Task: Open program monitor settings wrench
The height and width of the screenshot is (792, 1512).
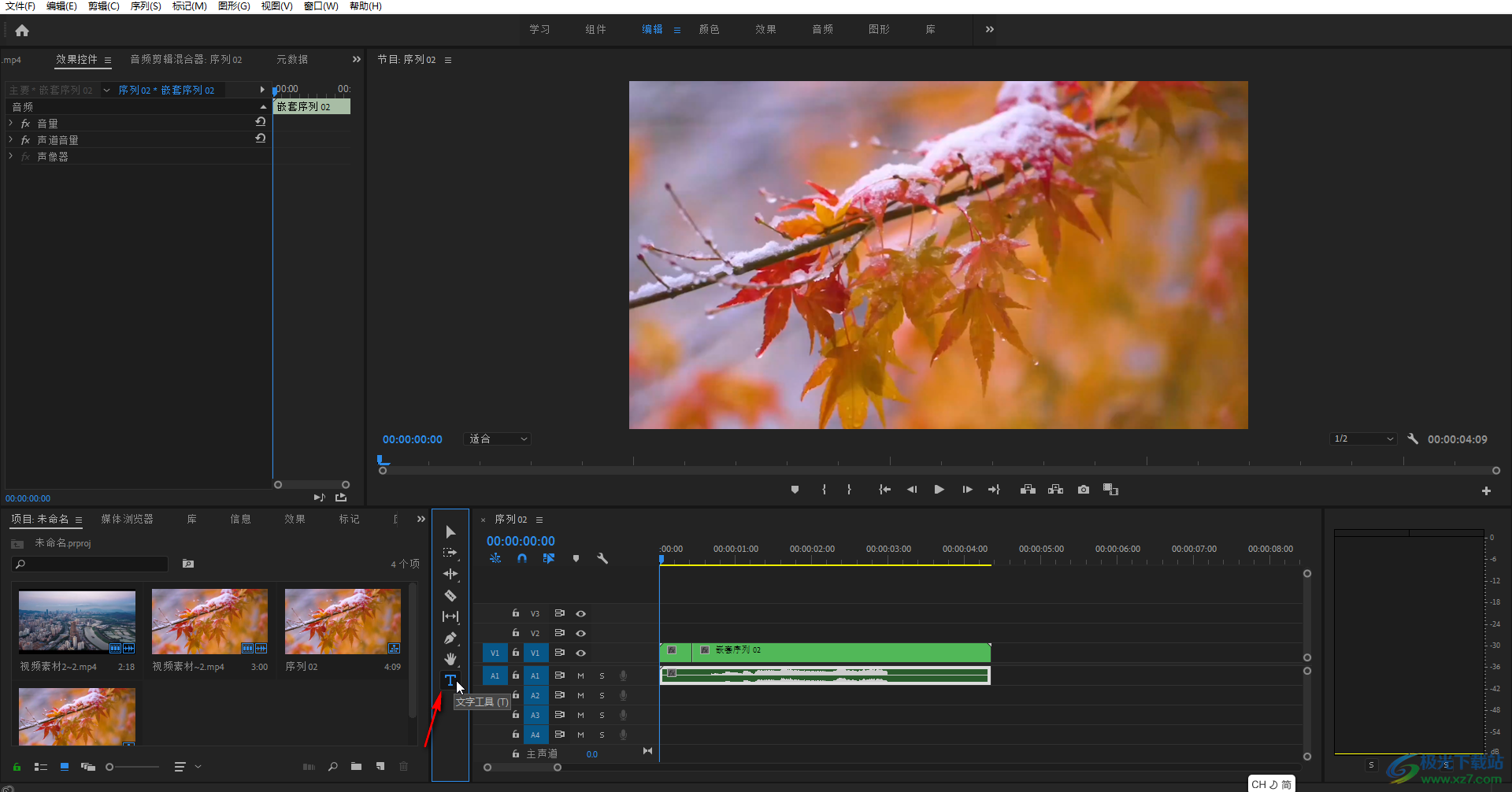Action: (x=1413, y=439)
